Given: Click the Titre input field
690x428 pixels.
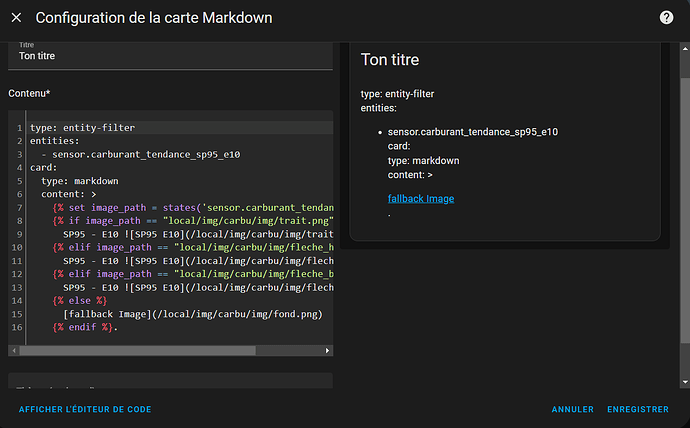Looking at the screenshot, I should pyautogui.click(x=170, y=56).
